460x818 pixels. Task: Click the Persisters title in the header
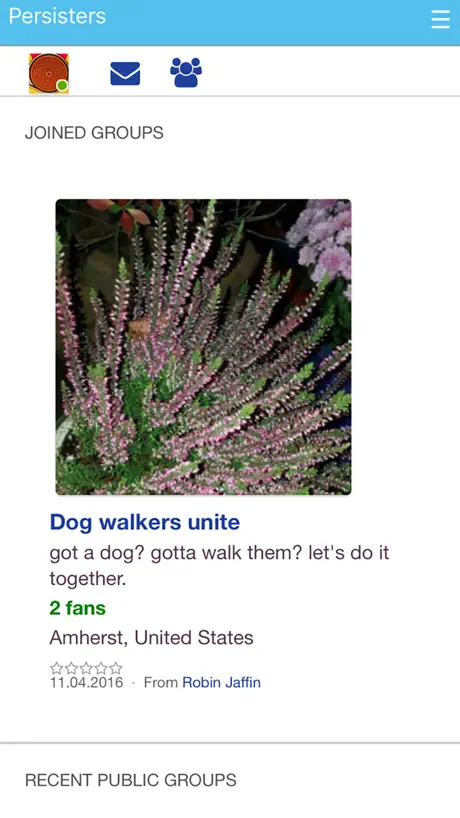(57, 16)
